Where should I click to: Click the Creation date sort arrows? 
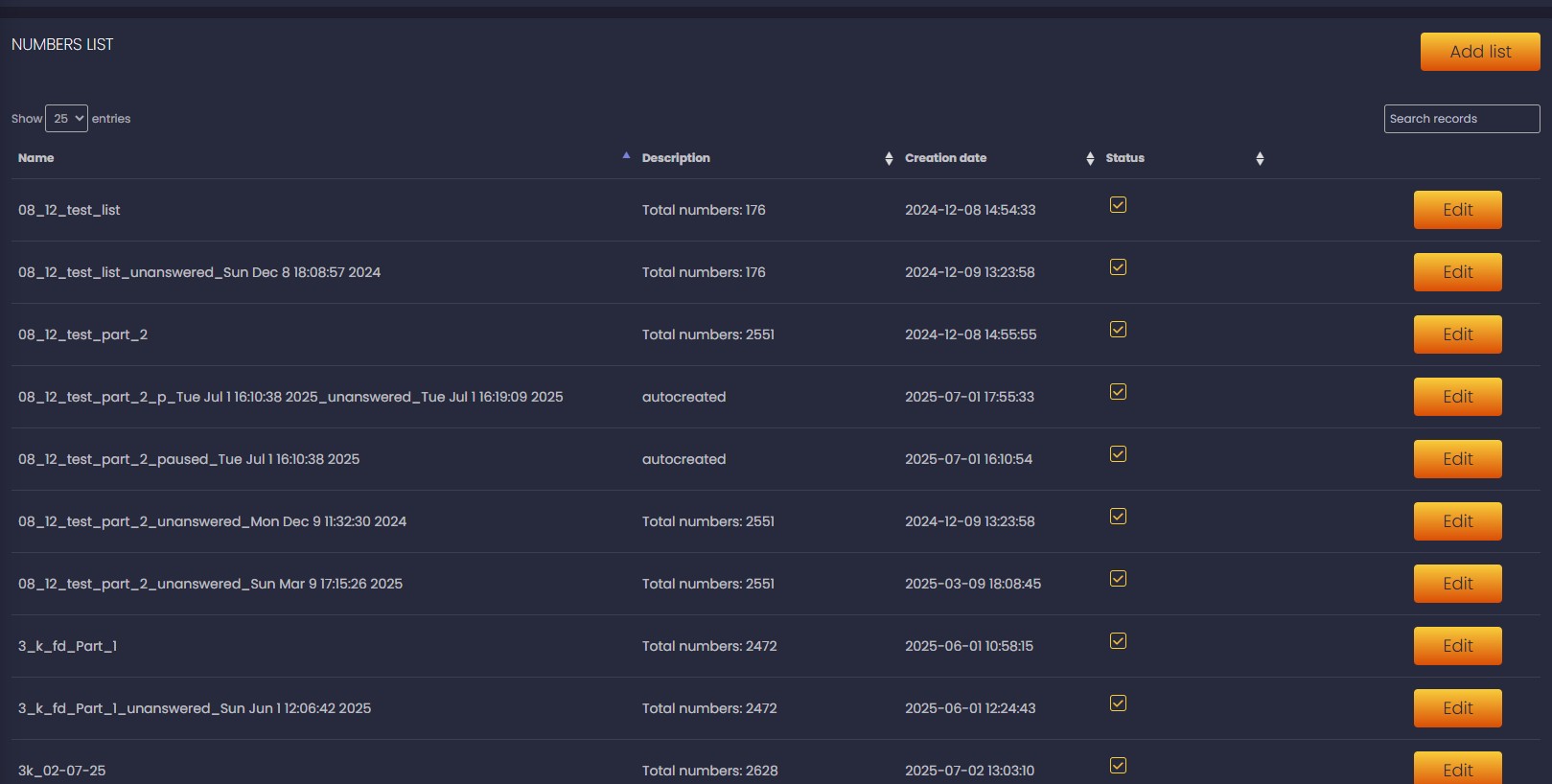(x=1090, y=158)
